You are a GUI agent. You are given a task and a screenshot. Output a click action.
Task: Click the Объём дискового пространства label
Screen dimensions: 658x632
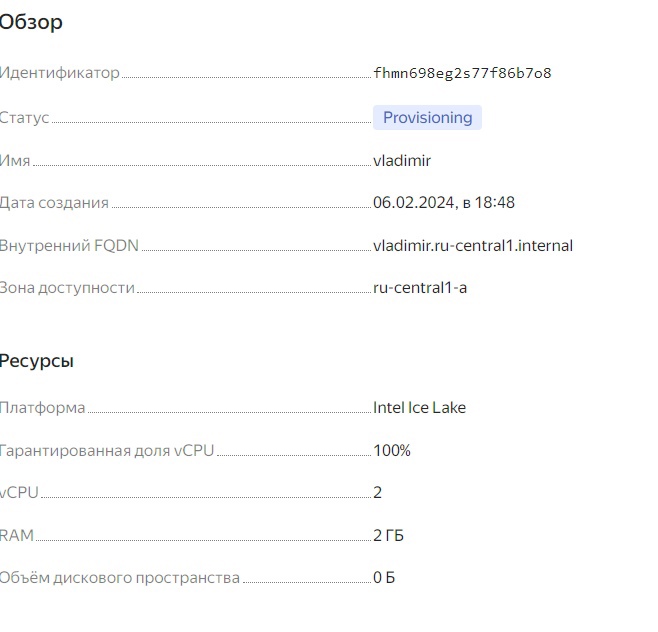click(120, 578)
